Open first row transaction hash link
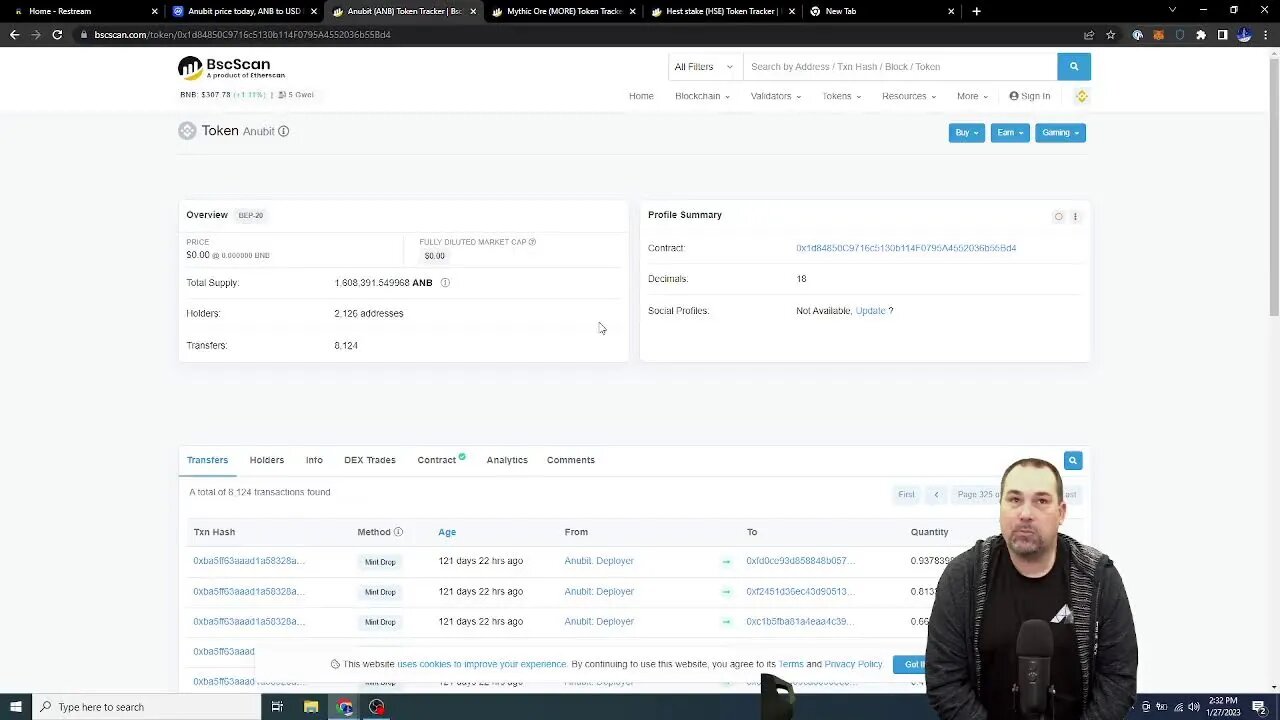 249,561
